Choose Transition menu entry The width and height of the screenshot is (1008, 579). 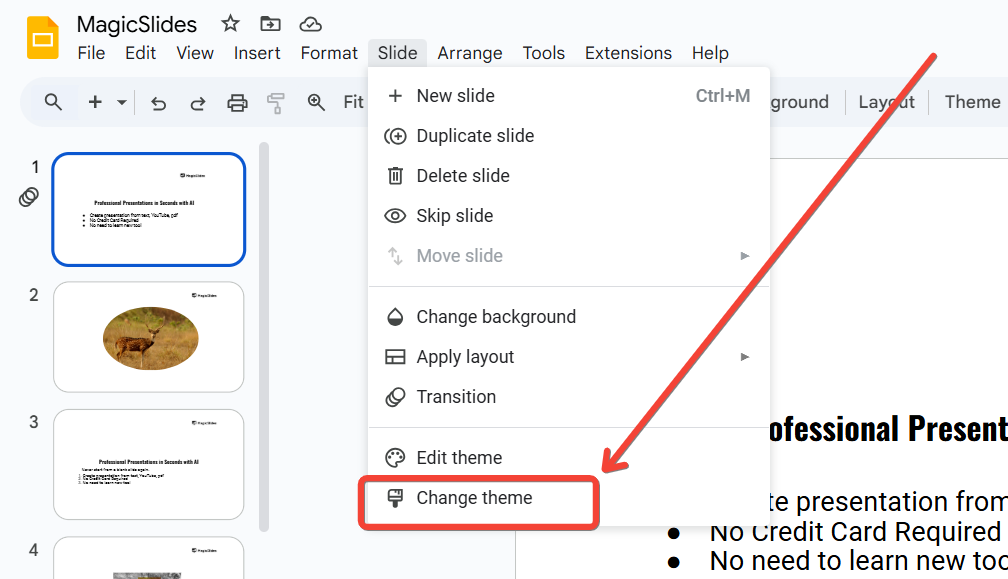[569, 396]
